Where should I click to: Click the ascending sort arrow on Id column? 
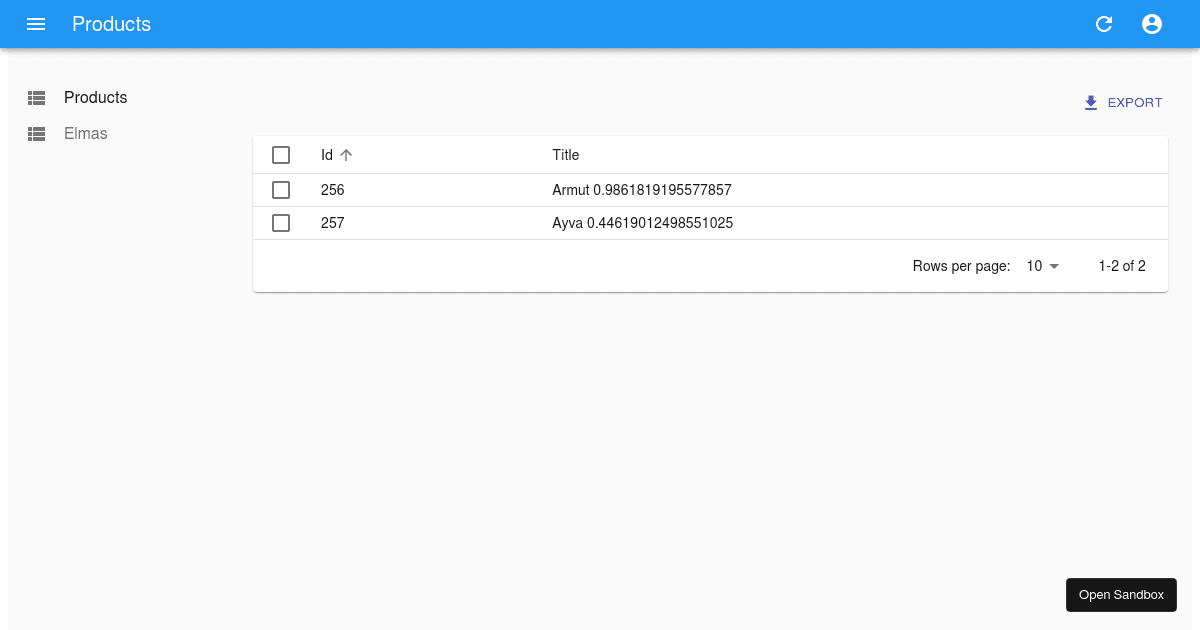(345, 155)
